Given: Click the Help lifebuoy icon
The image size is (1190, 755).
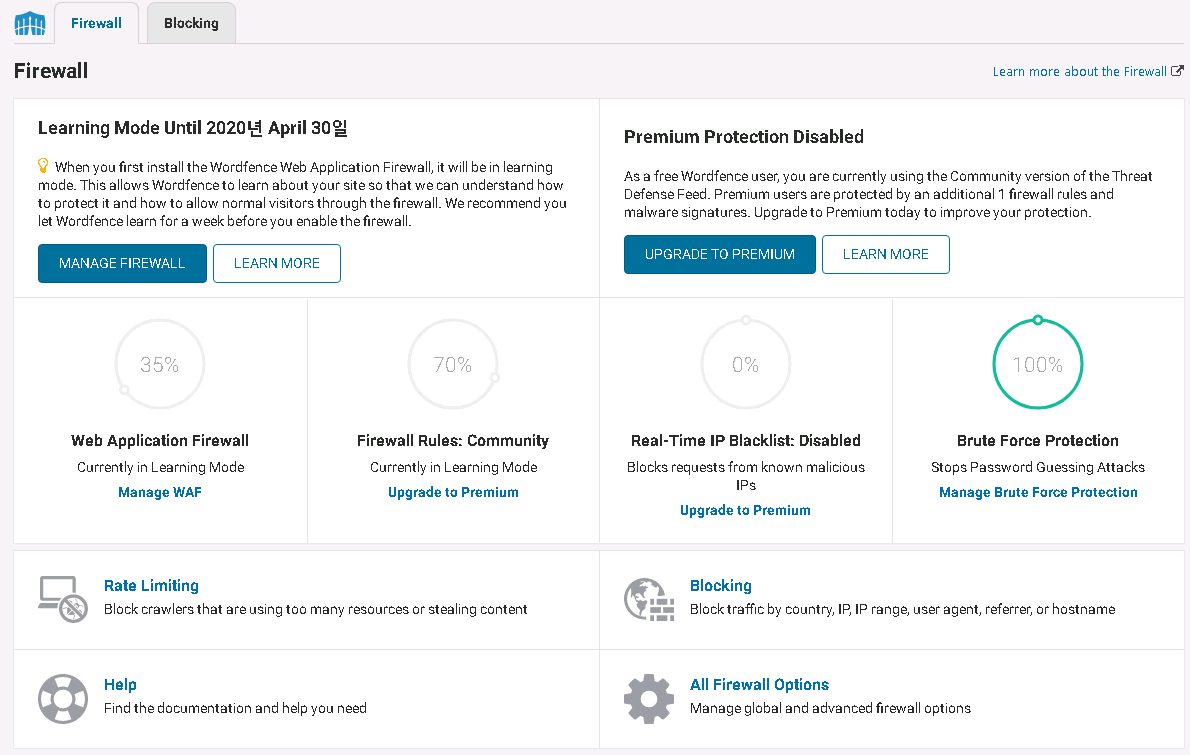Looking at the screenshot, I should point(62,697).
